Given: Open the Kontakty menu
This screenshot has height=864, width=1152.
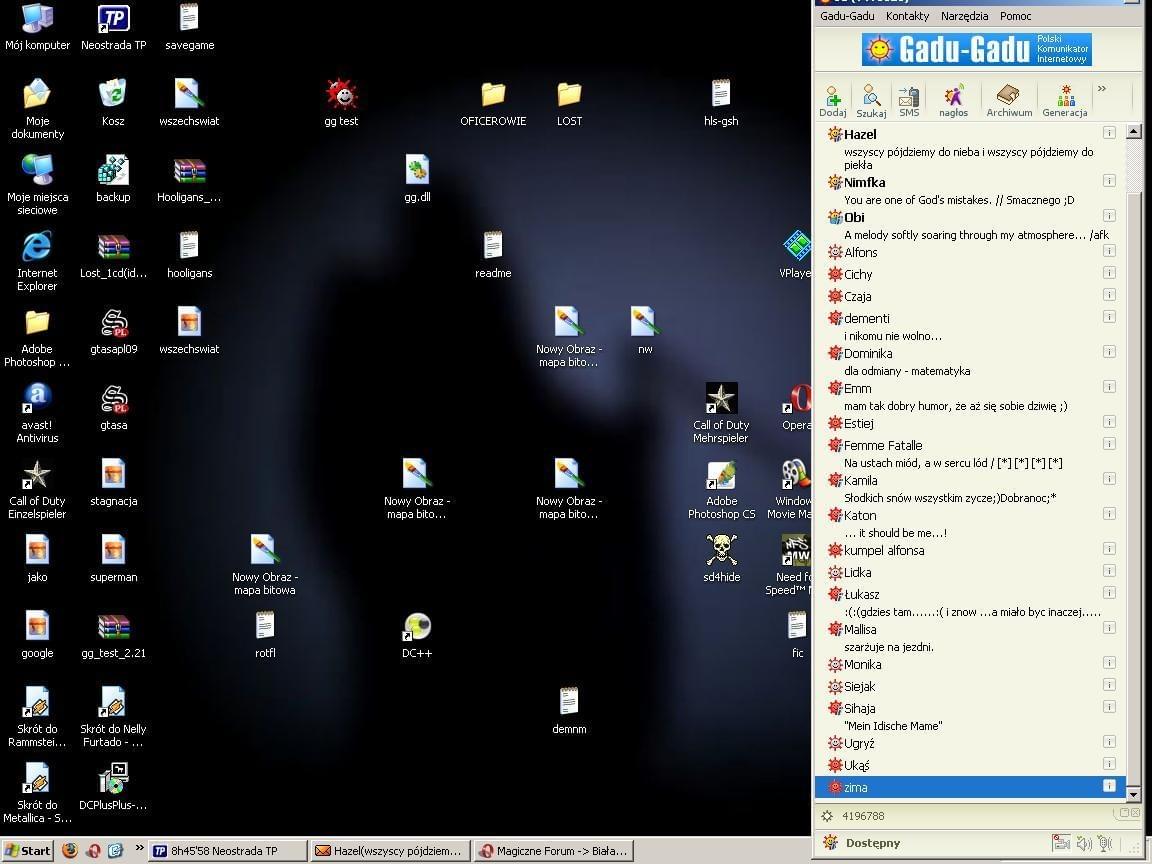Looking at the screenshot, I should (x=907, y=16).
